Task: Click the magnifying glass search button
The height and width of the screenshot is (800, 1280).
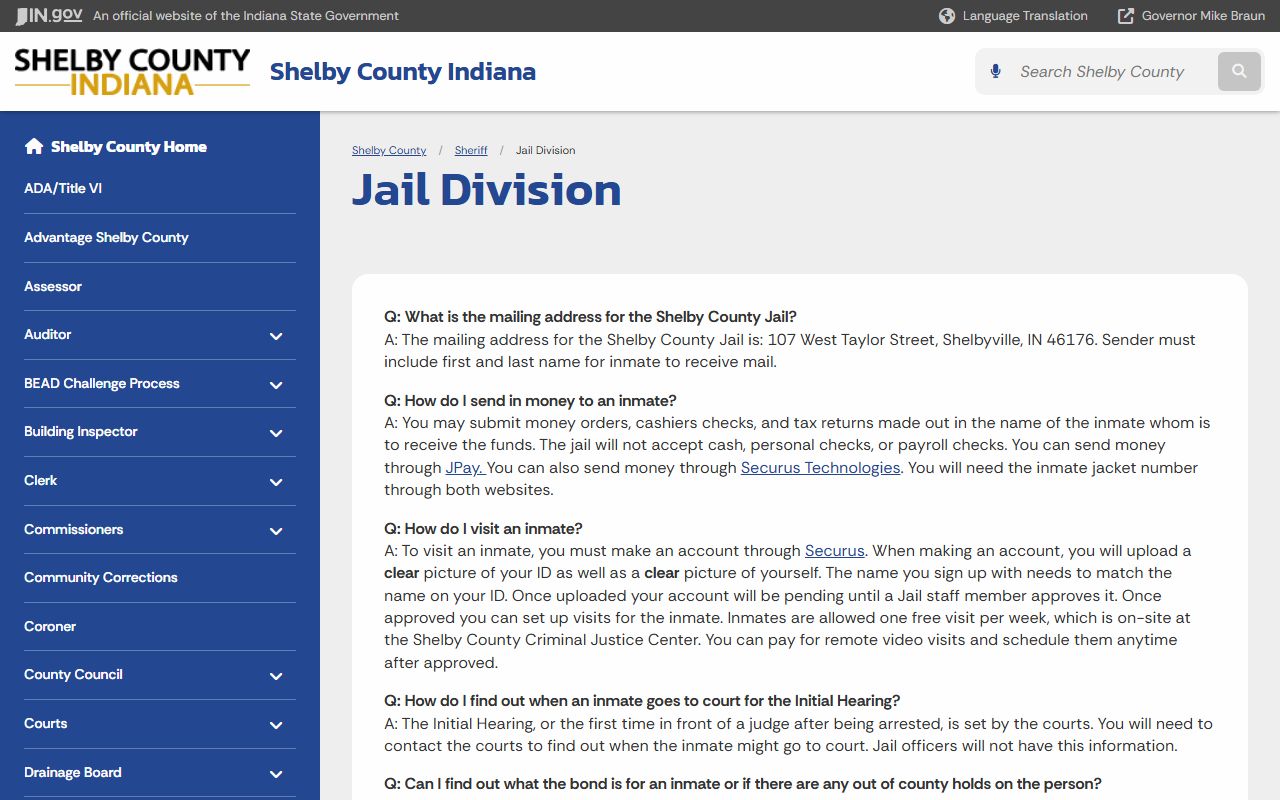Action: pyautogui.click(x=1239, y=72)
